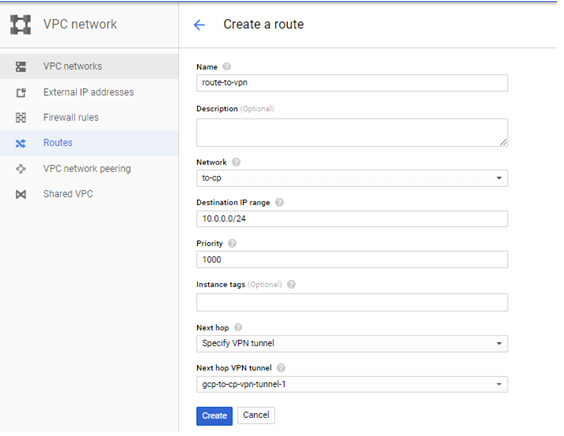The image size is (564, 436).
Task: Click the help icon next to Name
Action: 227,67
